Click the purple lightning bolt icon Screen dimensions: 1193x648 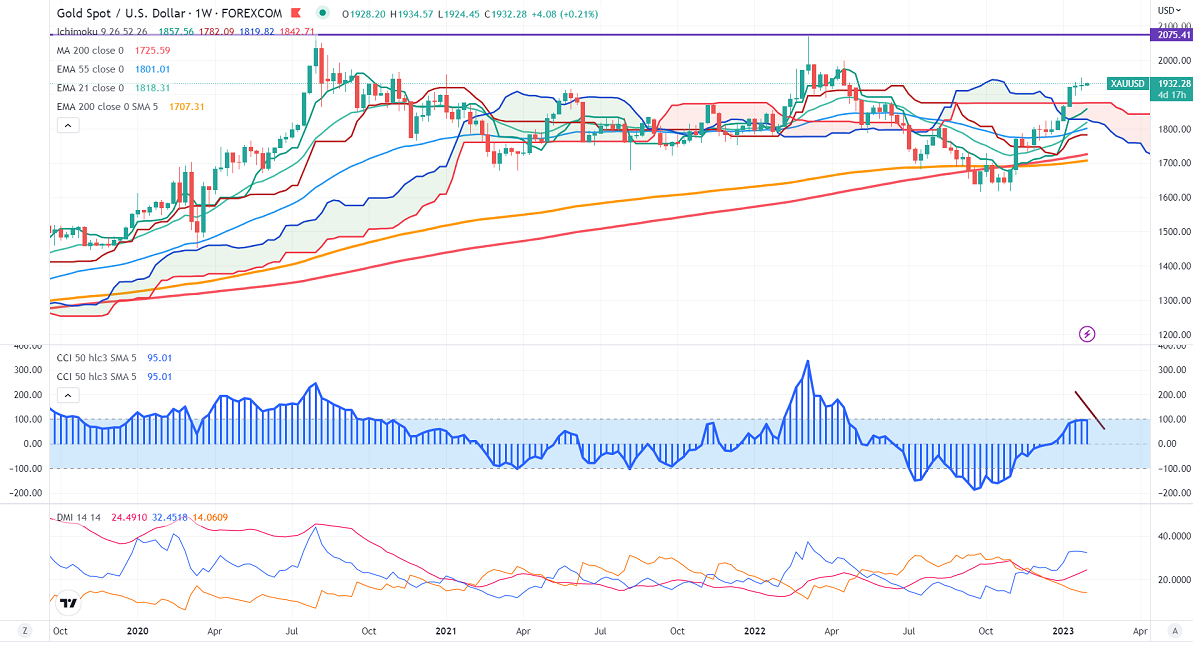pos(1087,333)
